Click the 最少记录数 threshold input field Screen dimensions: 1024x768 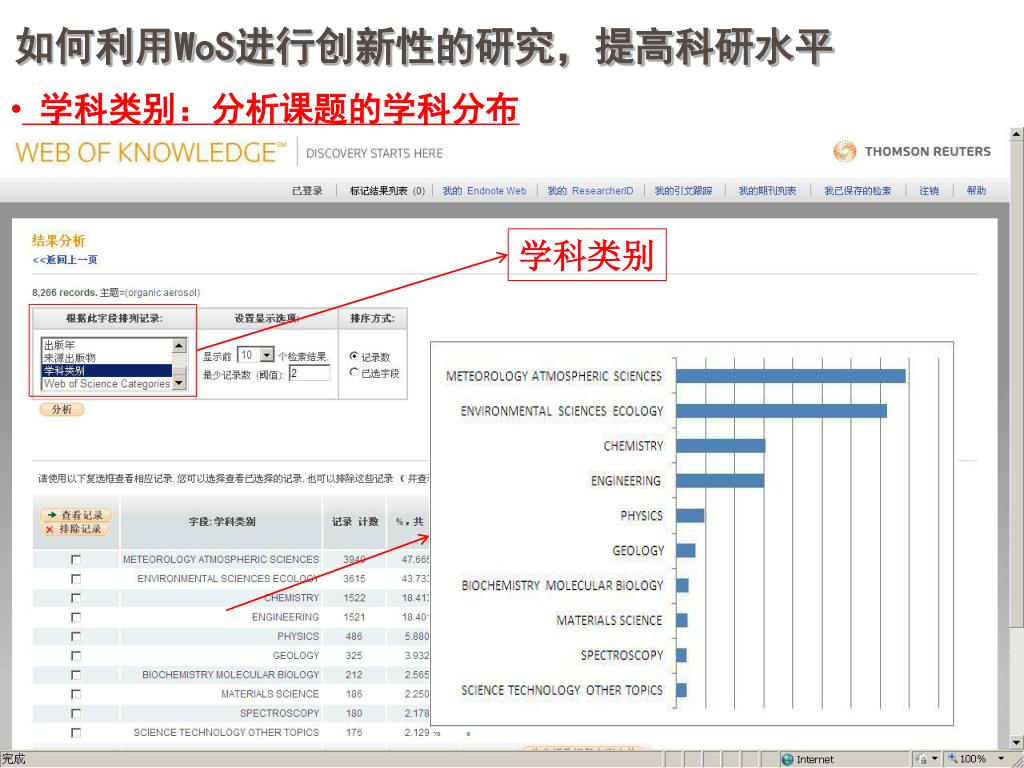tap(310, 373)
